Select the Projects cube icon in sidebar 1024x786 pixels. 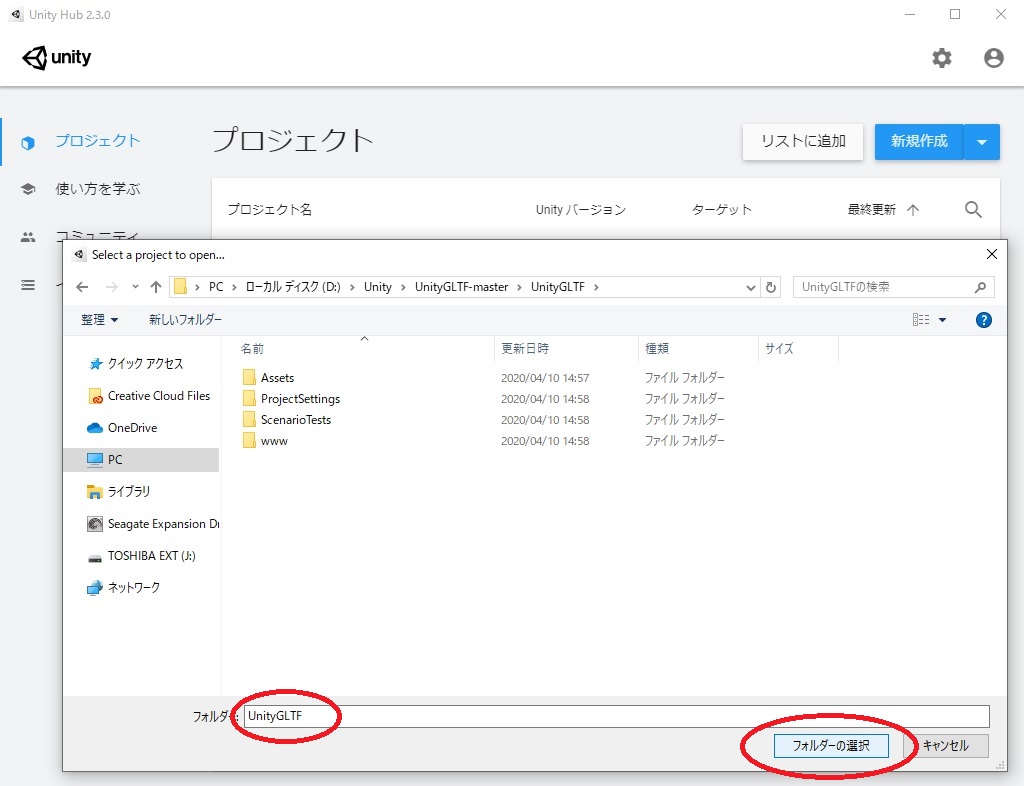27,142
